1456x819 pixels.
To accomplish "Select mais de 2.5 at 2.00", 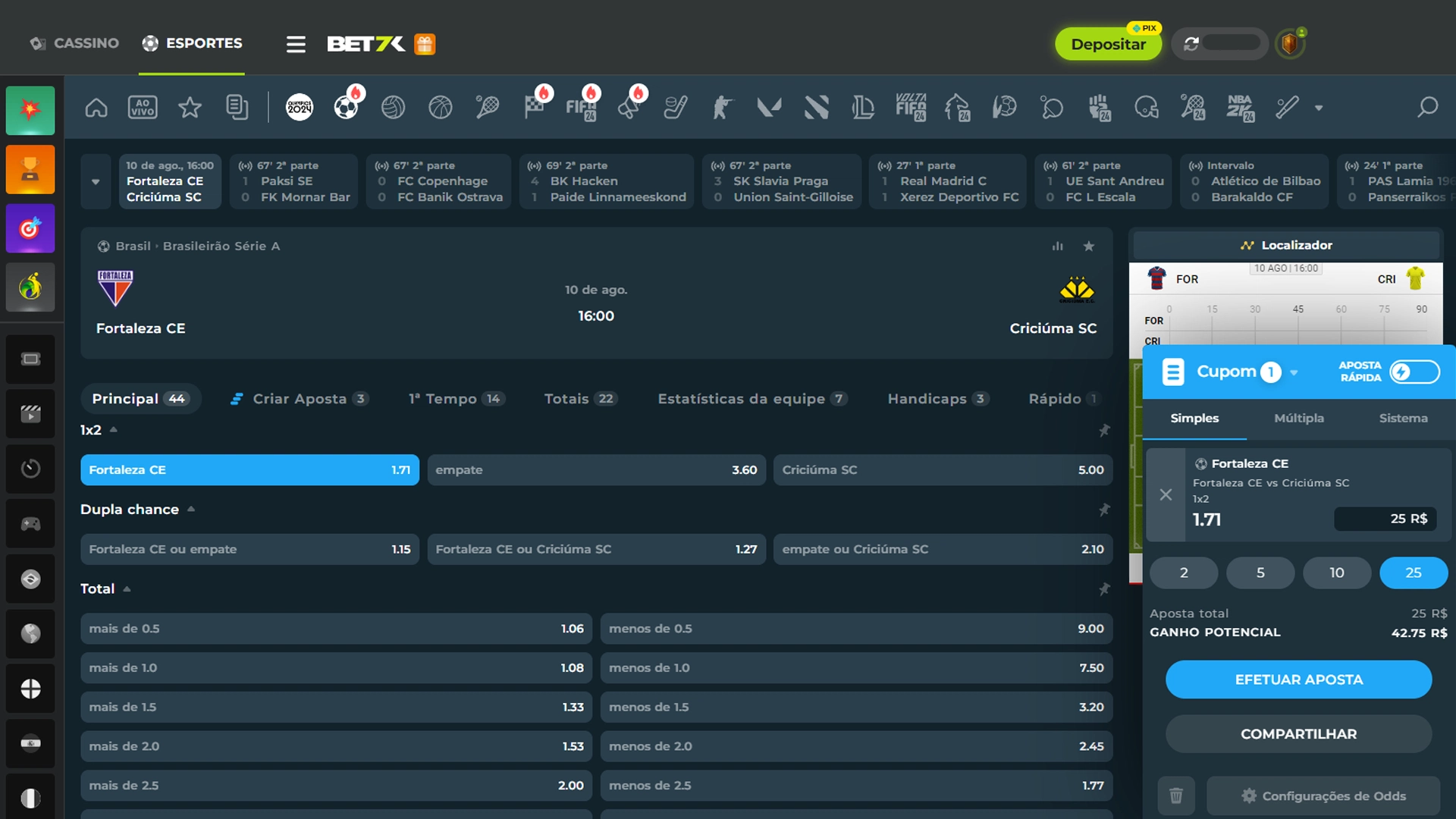I will coord(336,786).
